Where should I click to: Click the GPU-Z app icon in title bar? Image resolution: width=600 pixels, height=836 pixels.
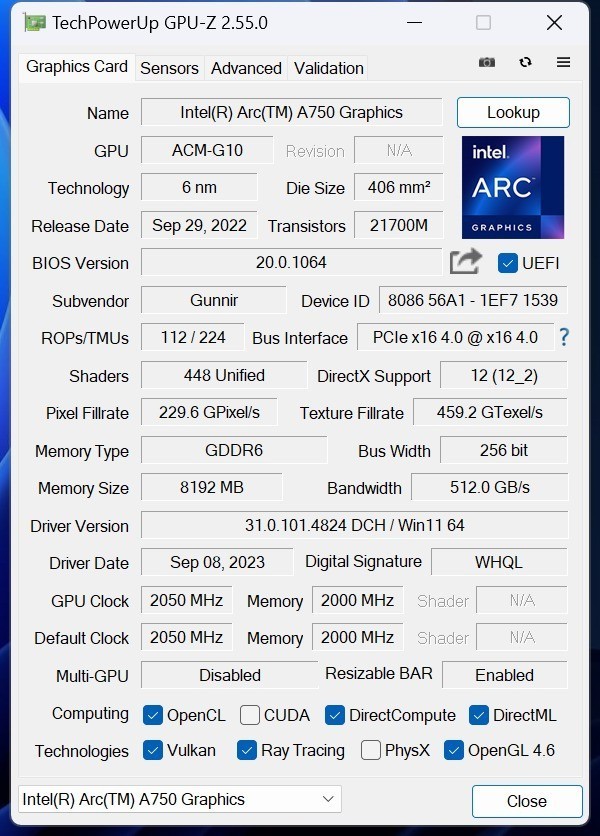(34, 23)
